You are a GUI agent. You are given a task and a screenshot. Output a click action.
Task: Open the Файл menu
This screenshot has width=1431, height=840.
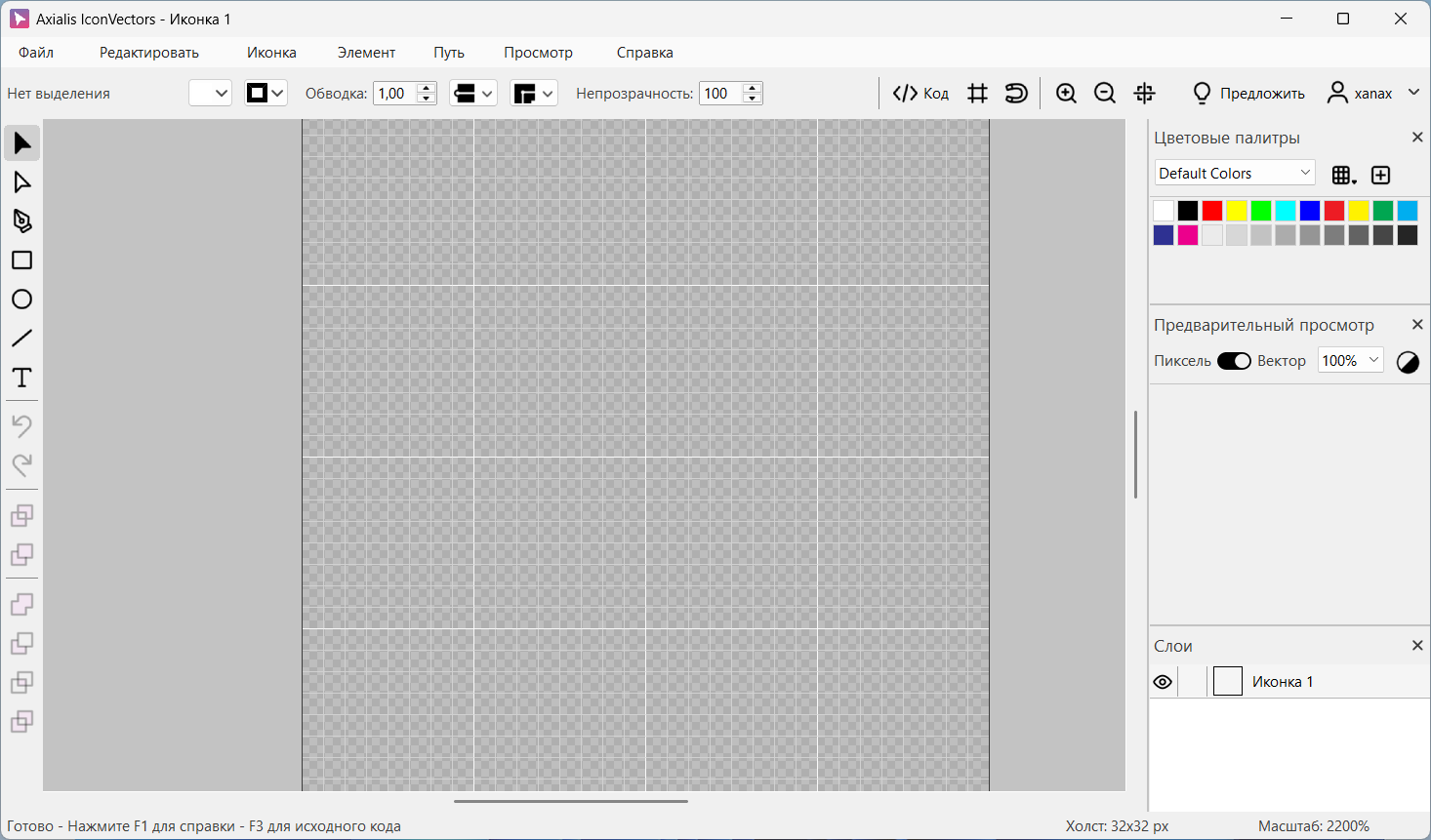coord(36,53)
